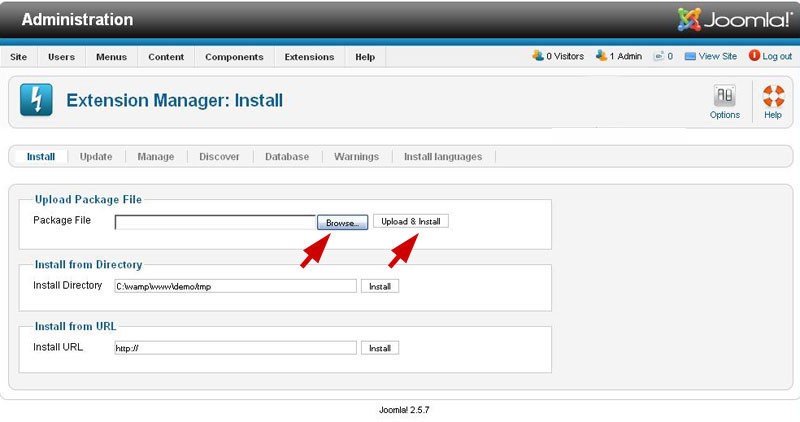This screenshot has width=800, height=422.
Task: Click the Upload & Install button
Action: [411, 221]
